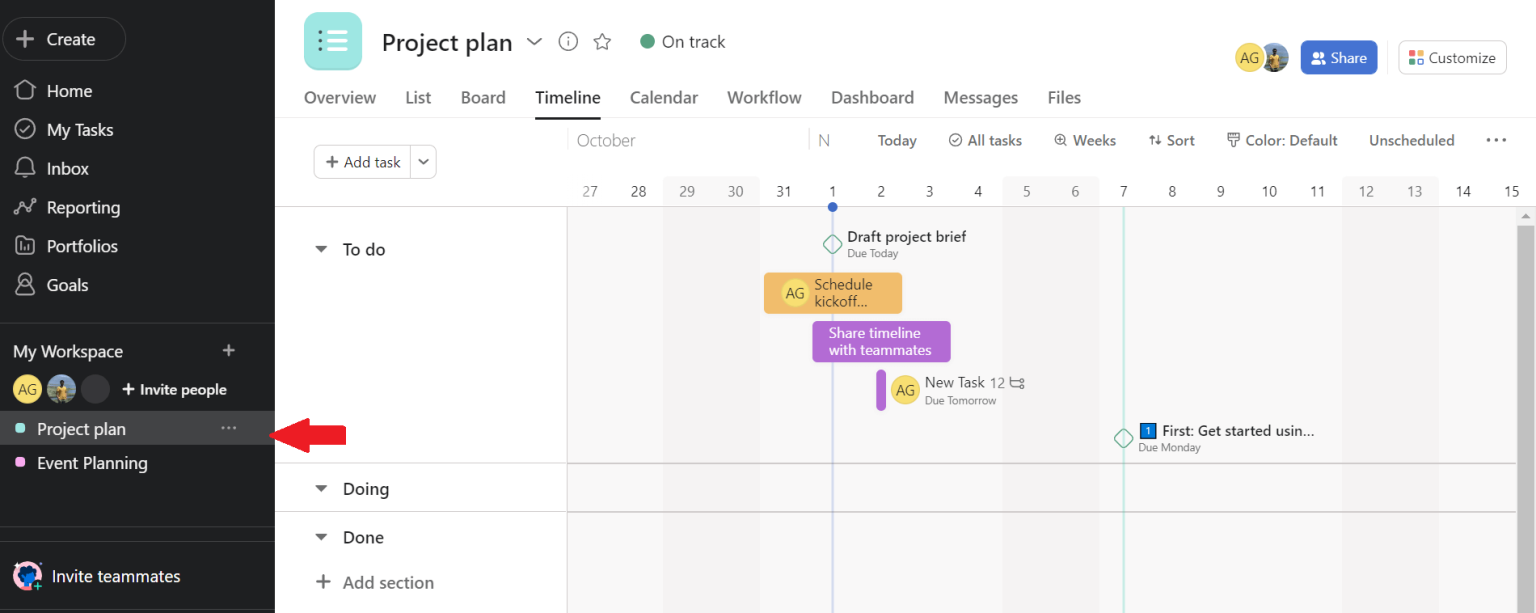The width and height of the screenshot is (1536, 613).
Task: Open the Dashboard tab
Action: click(x=872, y=97)
